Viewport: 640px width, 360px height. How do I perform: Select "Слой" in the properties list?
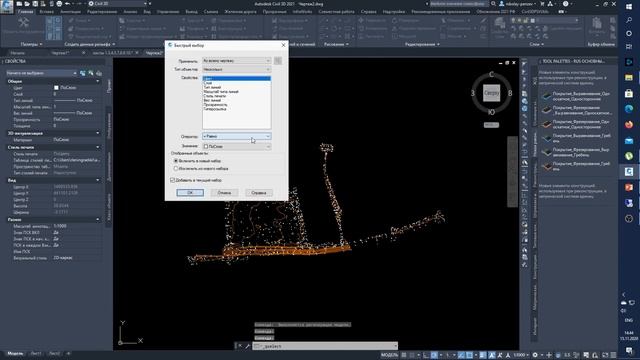(208, 83)
